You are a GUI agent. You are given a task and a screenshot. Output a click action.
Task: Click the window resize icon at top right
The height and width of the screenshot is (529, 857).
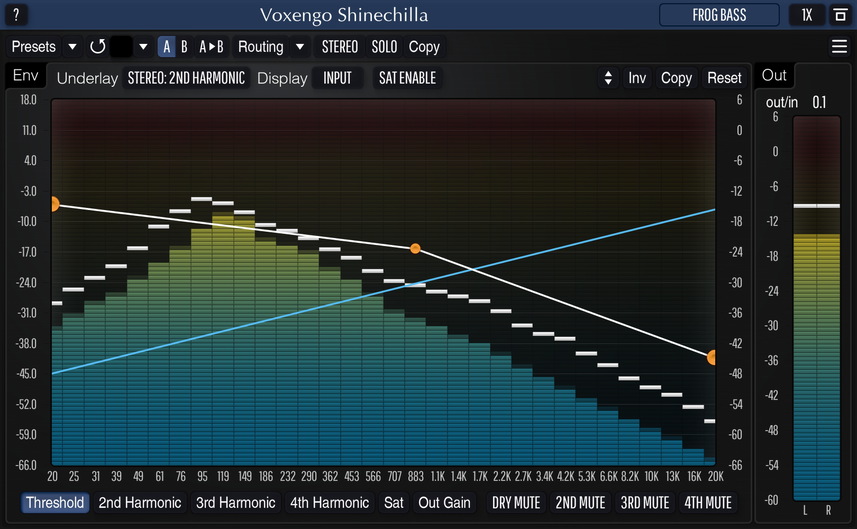coord(839,15)
